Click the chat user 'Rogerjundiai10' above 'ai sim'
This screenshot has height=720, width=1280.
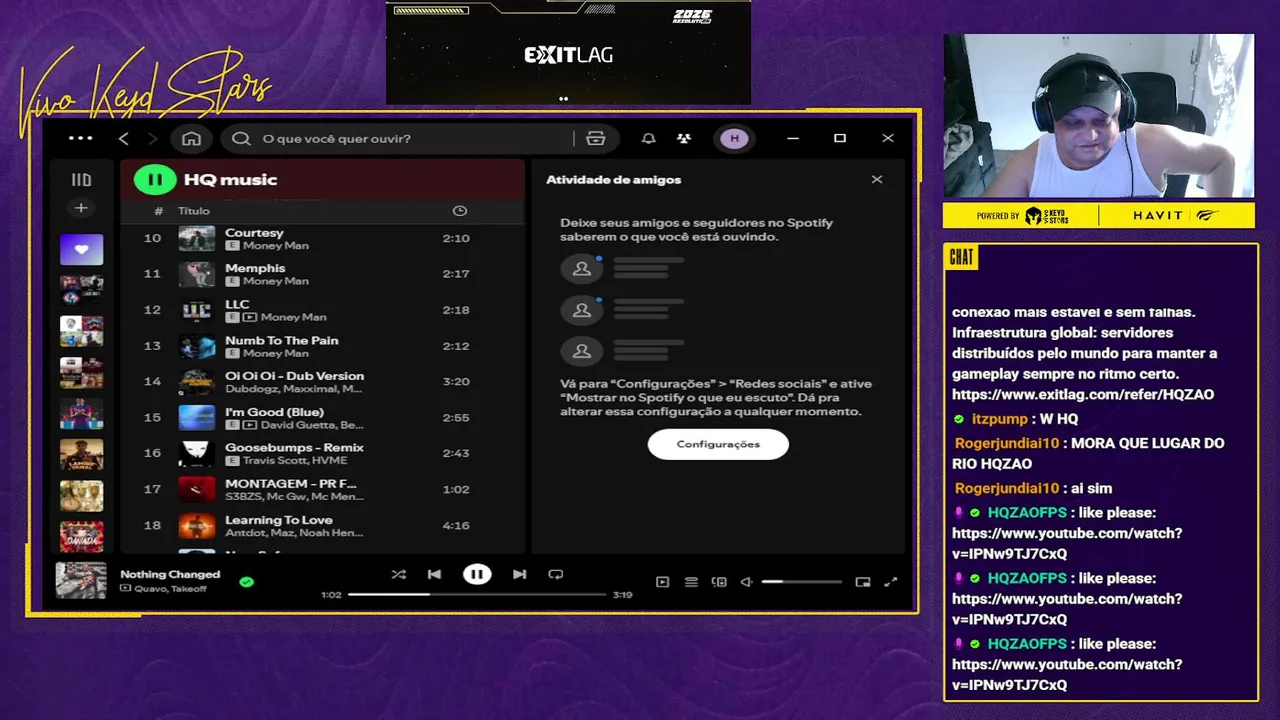[x=1006, y=489]
